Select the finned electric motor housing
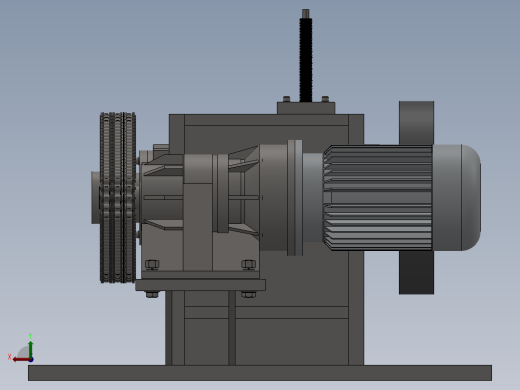This screenshot has height=390, width=520. pyautogui.click(x=378, y=197)
